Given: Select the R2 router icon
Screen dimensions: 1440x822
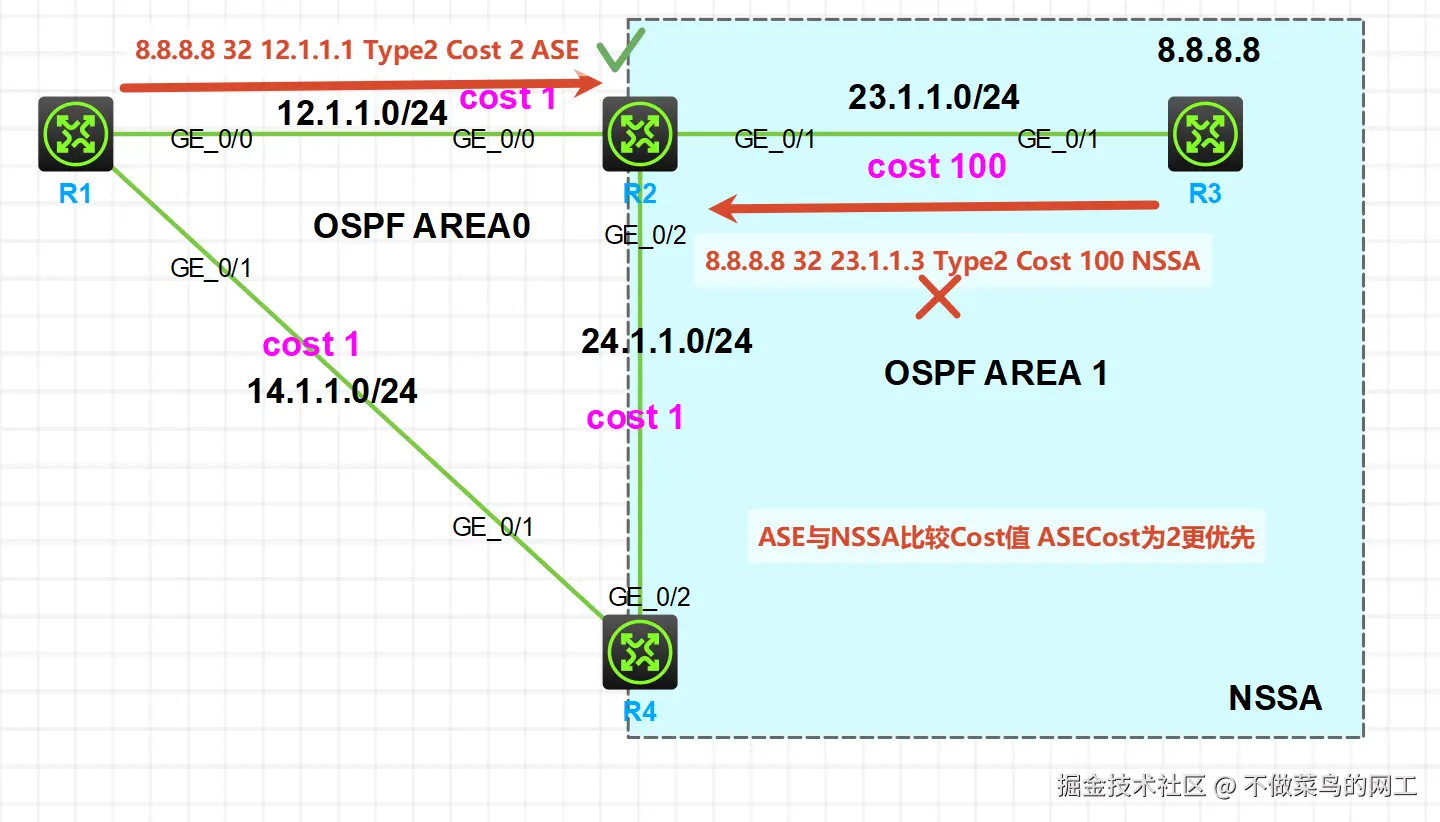Looking at the screenshot, I should (640, 134).
